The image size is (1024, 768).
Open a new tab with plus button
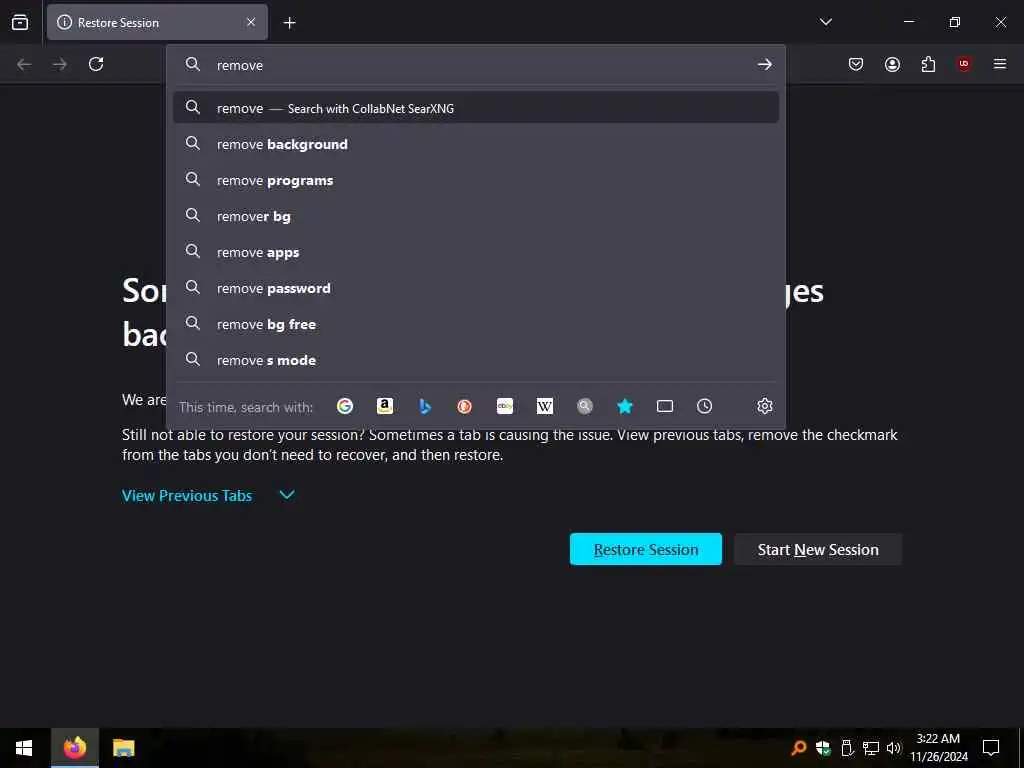point(289,23)
